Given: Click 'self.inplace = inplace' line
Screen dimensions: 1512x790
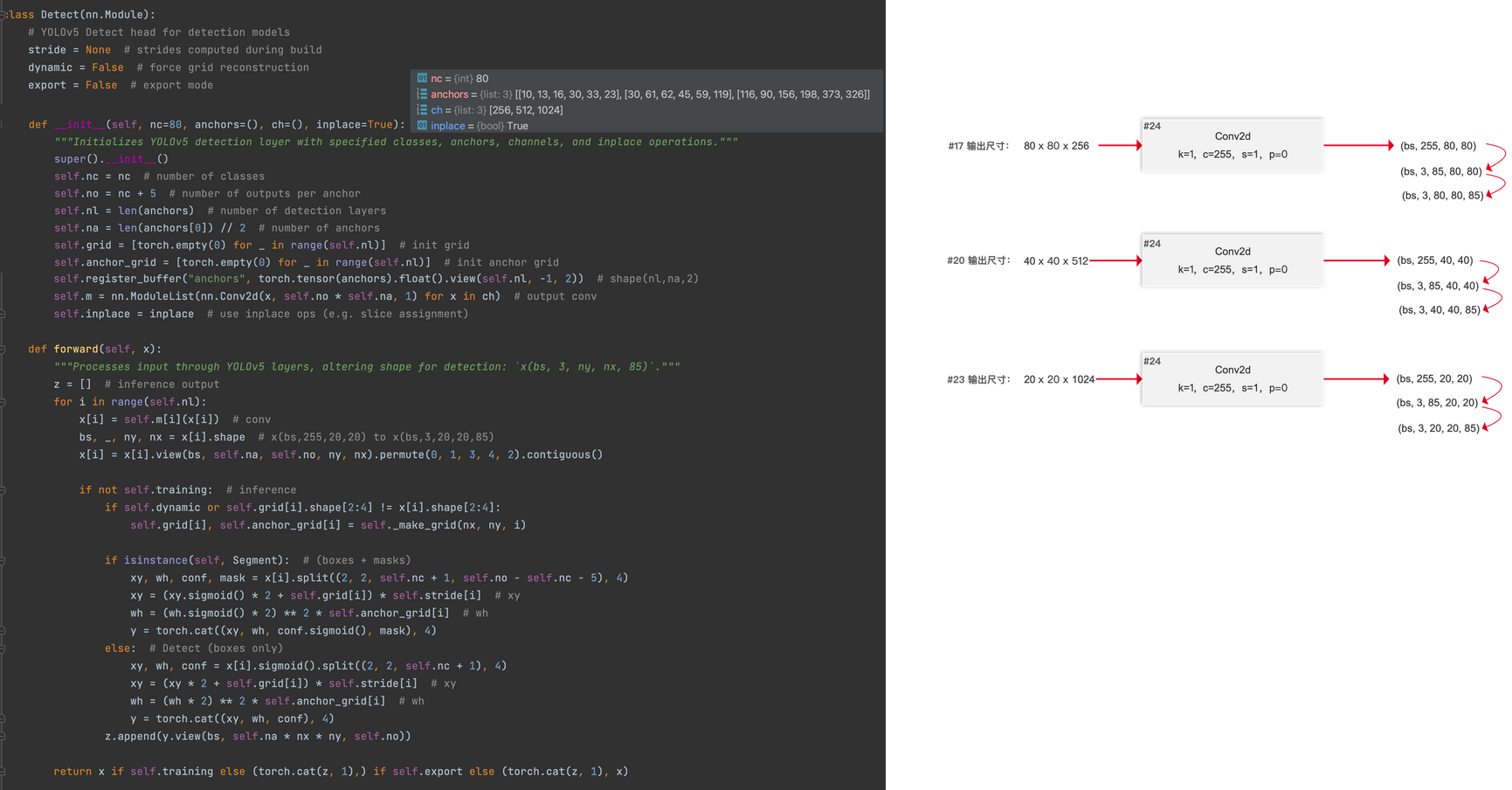Looking at the screenshot, I should click(261, 314).
